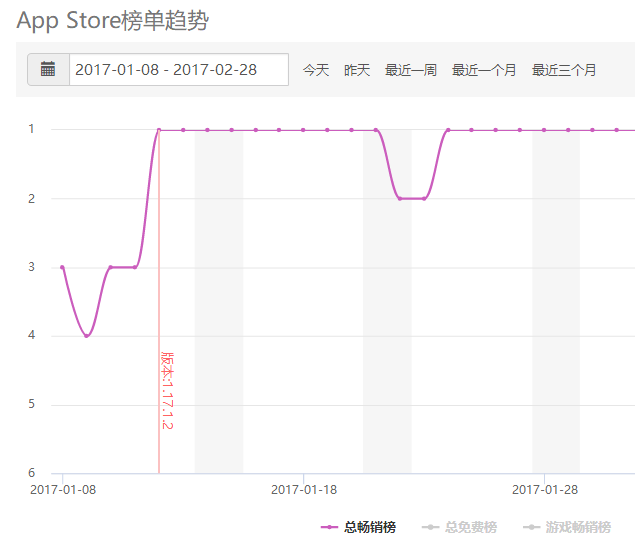The width and height of the screenshot is (635, 549).
Task: Click the 总免费榜 gray legend marker
Action: tap(430, 527)
